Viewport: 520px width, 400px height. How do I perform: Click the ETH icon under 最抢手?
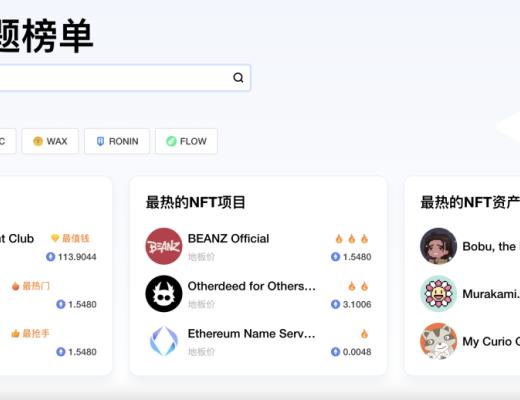point(61,352)
